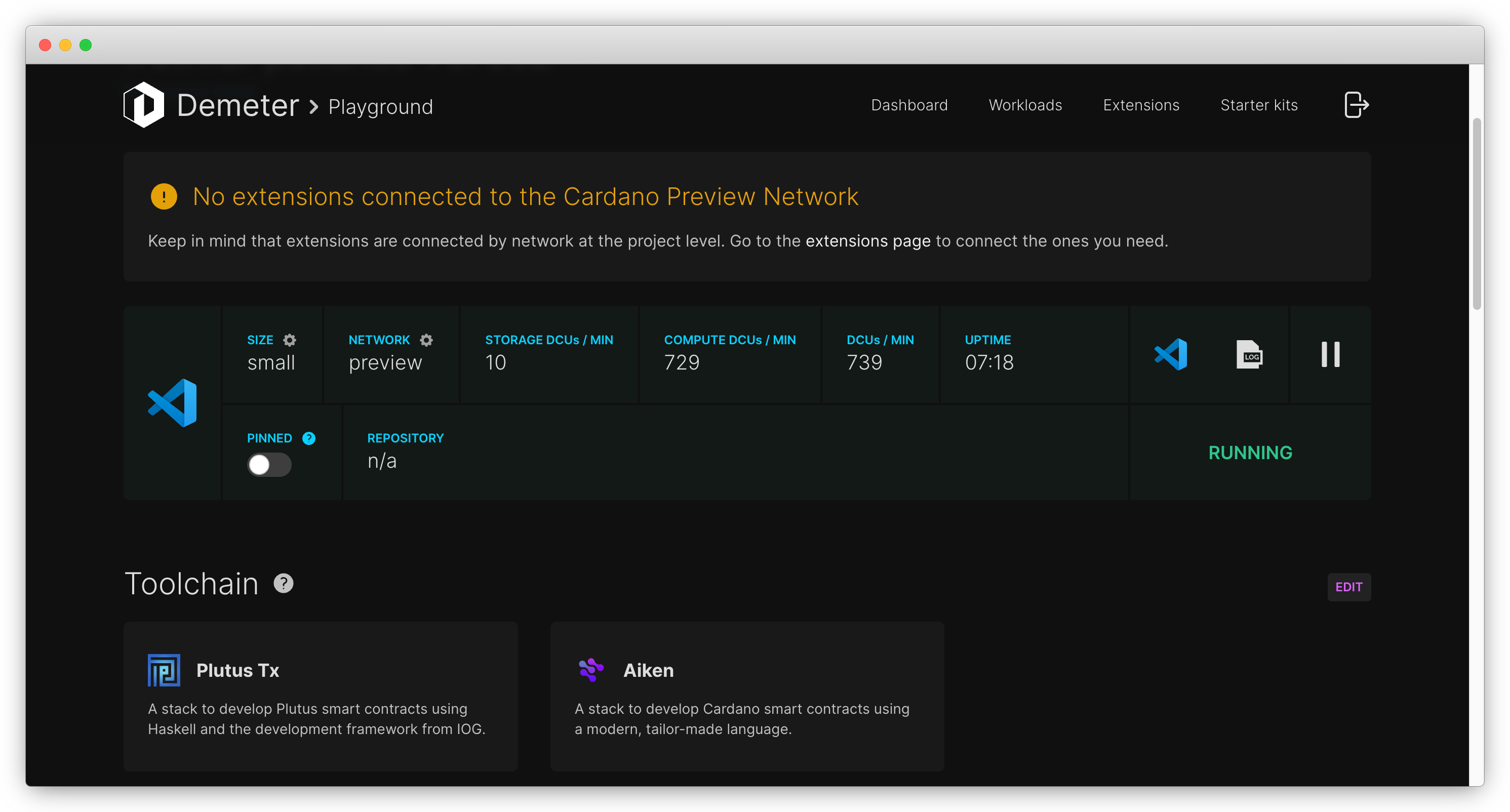Select the Plutus Tx toolchain card
The image size is (1510, 812).
tap(321, 697)
